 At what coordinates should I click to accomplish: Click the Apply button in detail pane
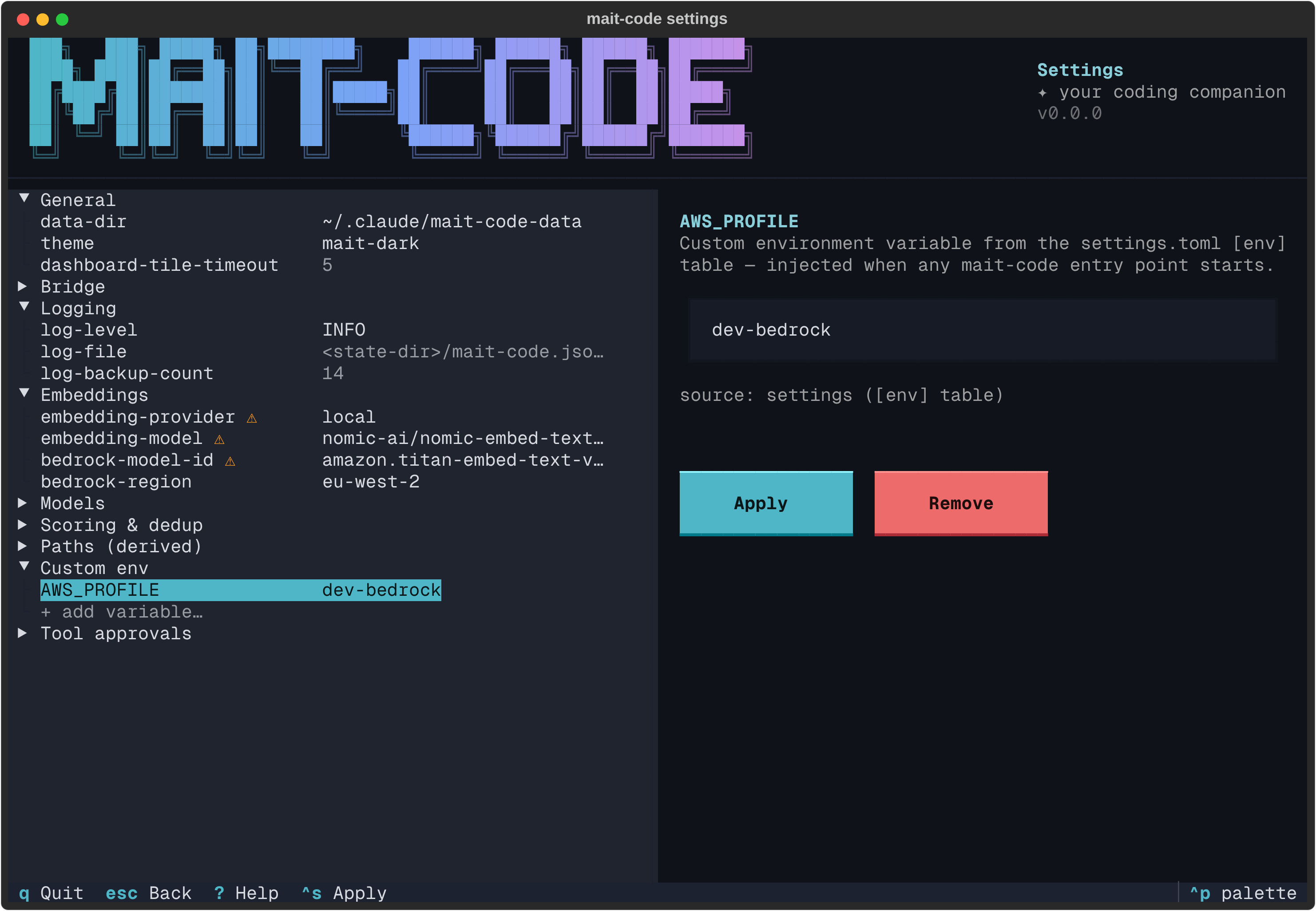(x=766, y=503)
